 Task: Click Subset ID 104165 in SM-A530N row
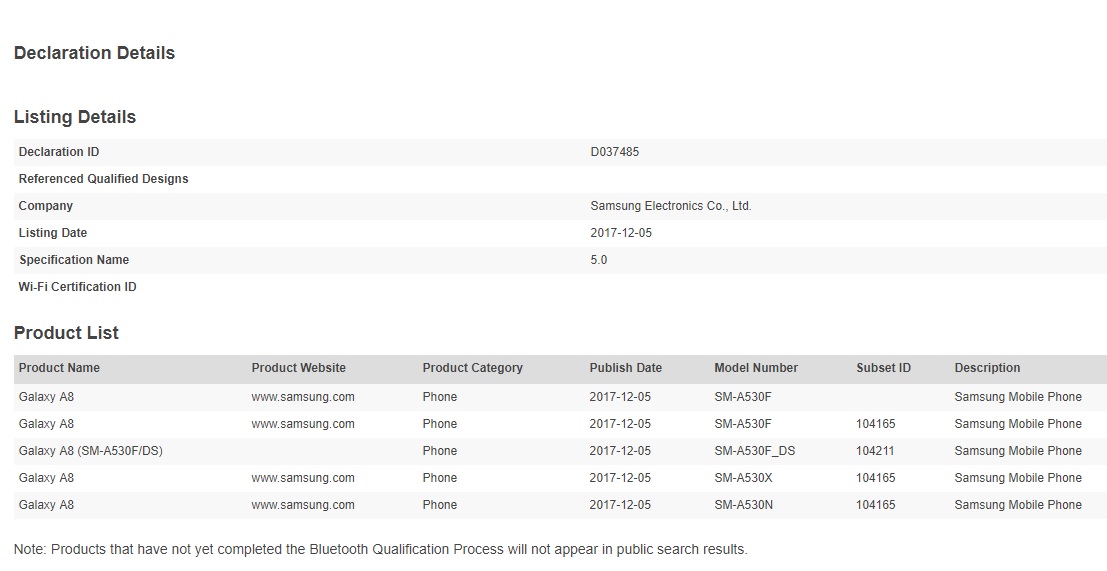click(x=875, y=505)
